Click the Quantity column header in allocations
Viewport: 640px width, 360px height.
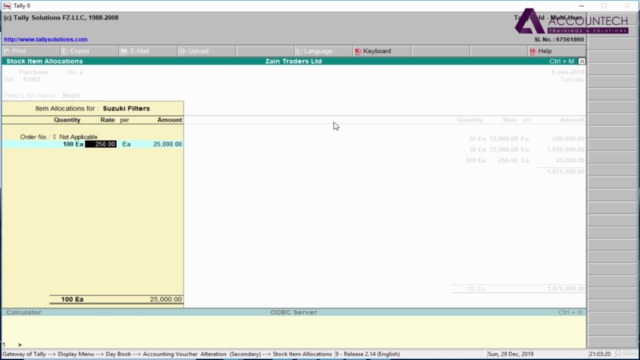coord(67,120)
